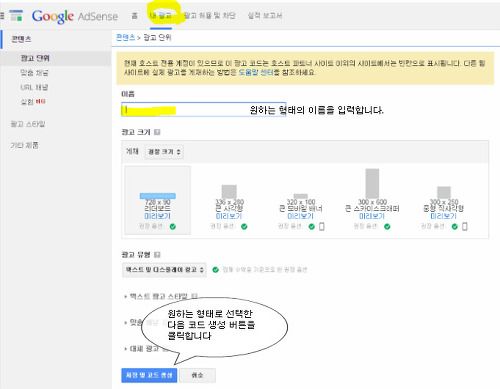Select 맞춤 채널 in the sidebar
The height and width of the screenshot is (389, 500).
(34, 73)
